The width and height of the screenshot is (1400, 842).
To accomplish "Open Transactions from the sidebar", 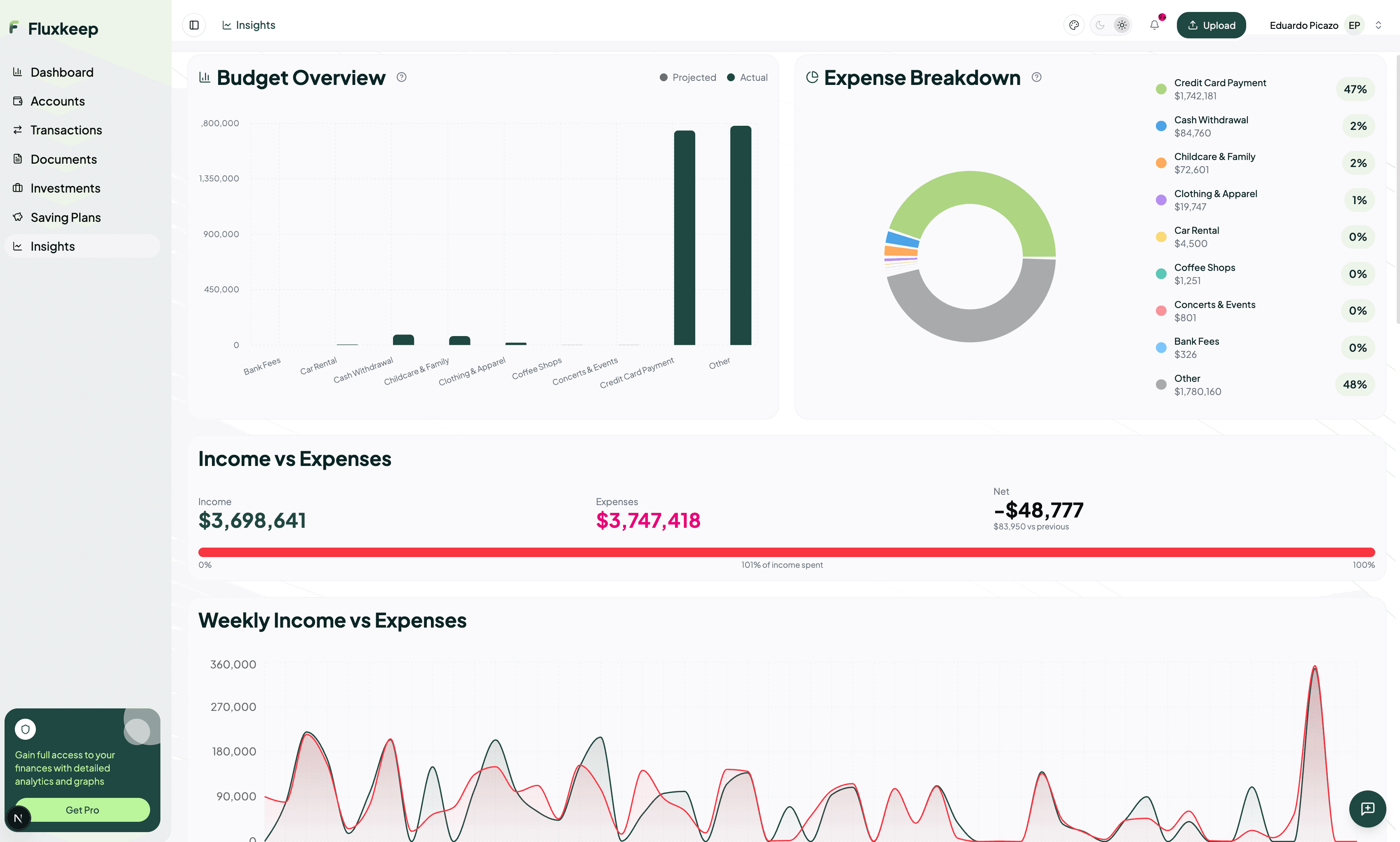I will (x=66, y=130).
